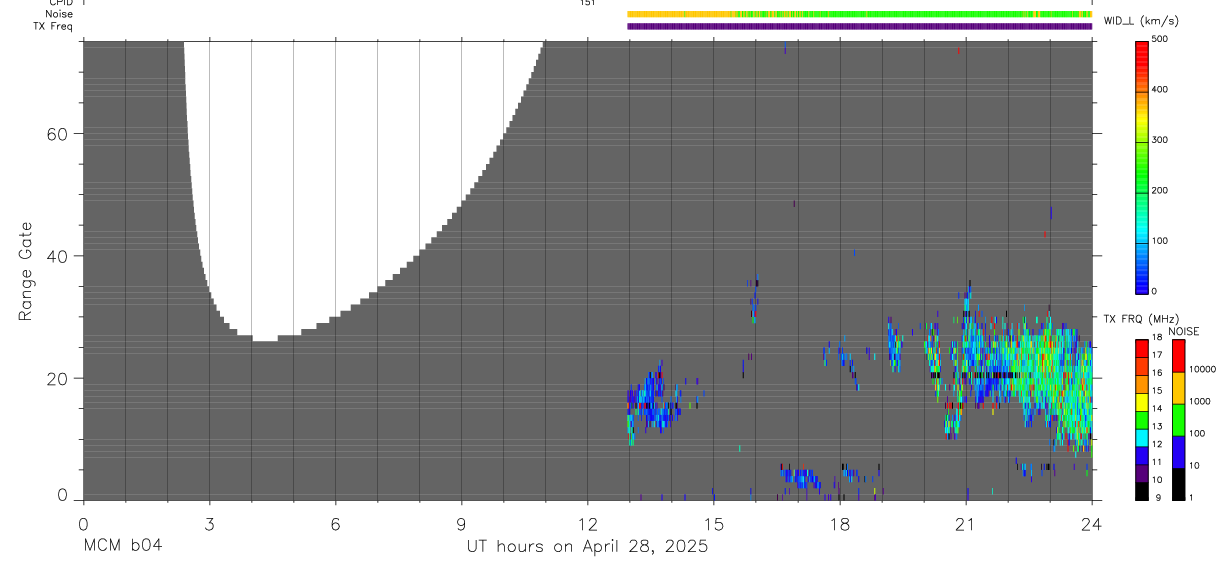The image size is (1228, 567).
Task: Click the '24' hour tick label
Action: tap(1091, 524)
